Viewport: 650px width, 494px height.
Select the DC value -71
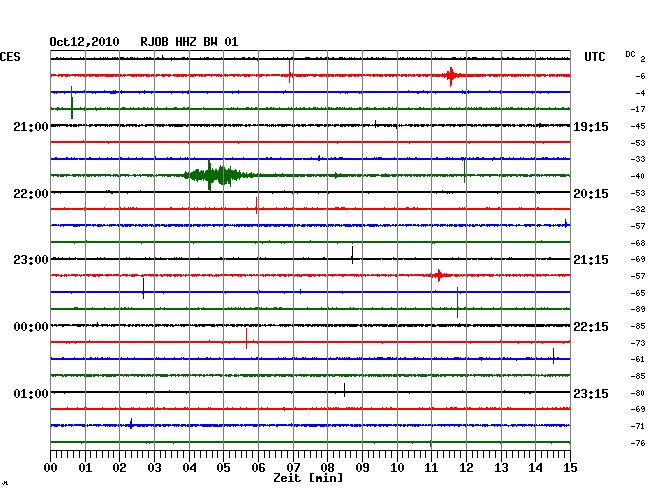pyautogui.click(x=638, y=426)
